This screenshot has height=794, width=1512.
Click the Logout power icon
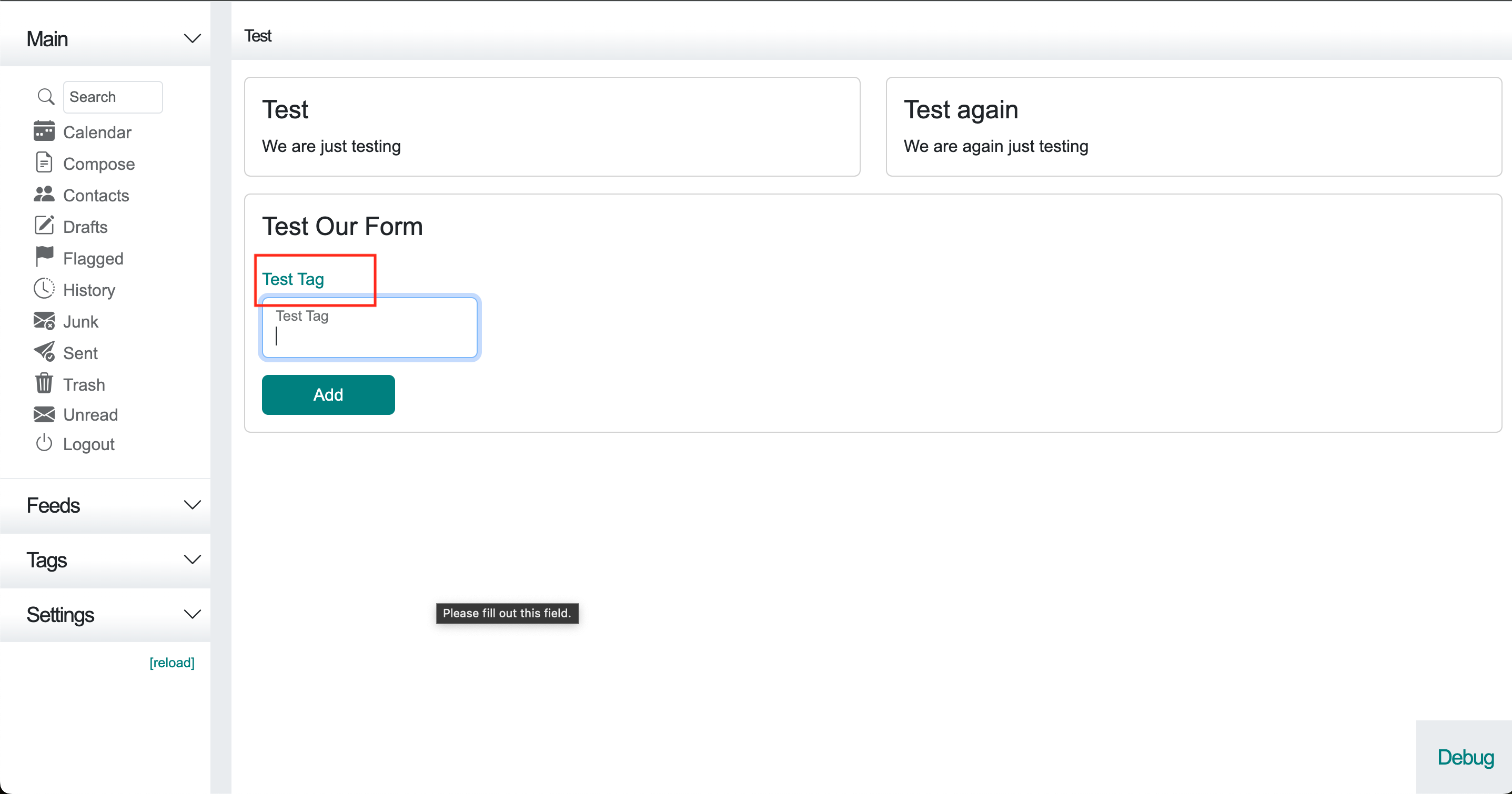tap(44, 443)
